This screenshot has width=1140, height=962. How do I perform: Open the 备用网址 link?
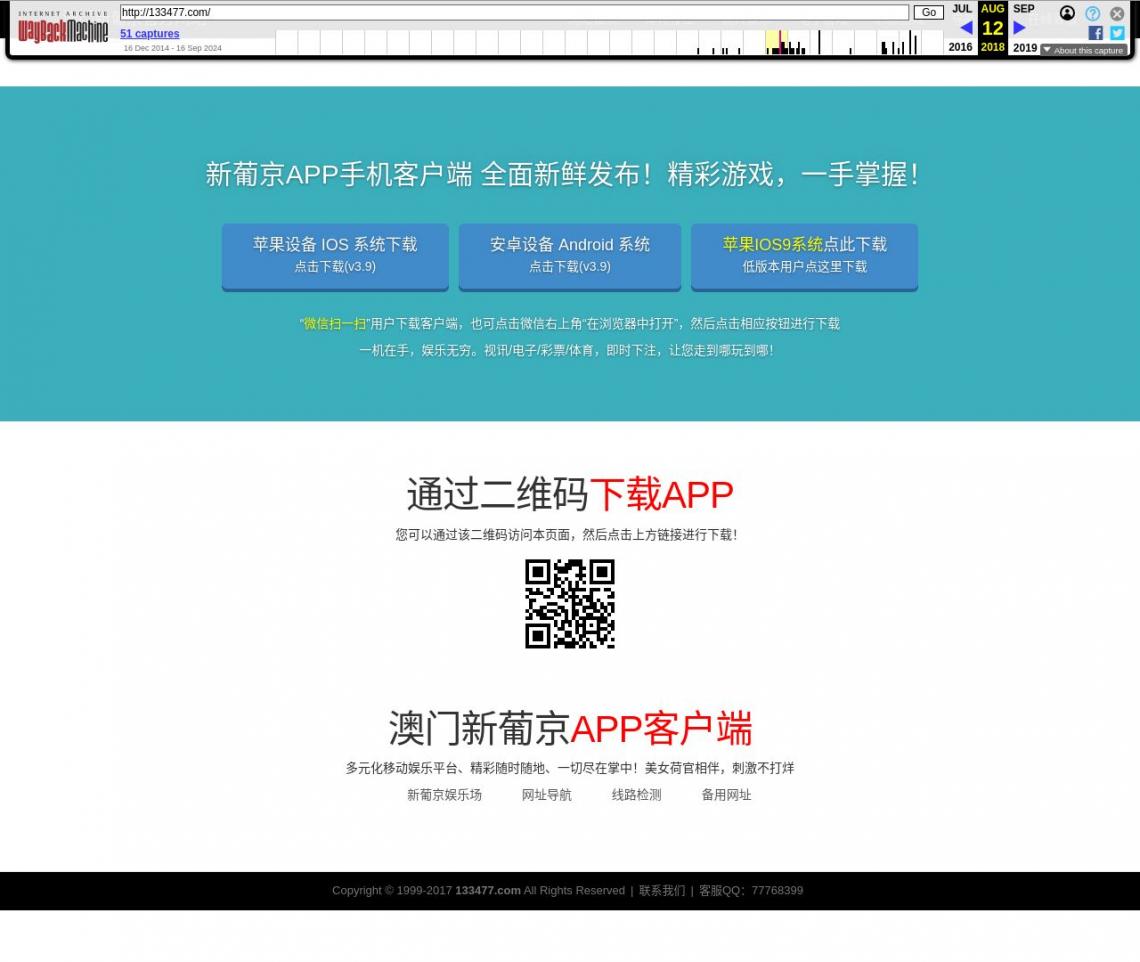tap(726, 795)
